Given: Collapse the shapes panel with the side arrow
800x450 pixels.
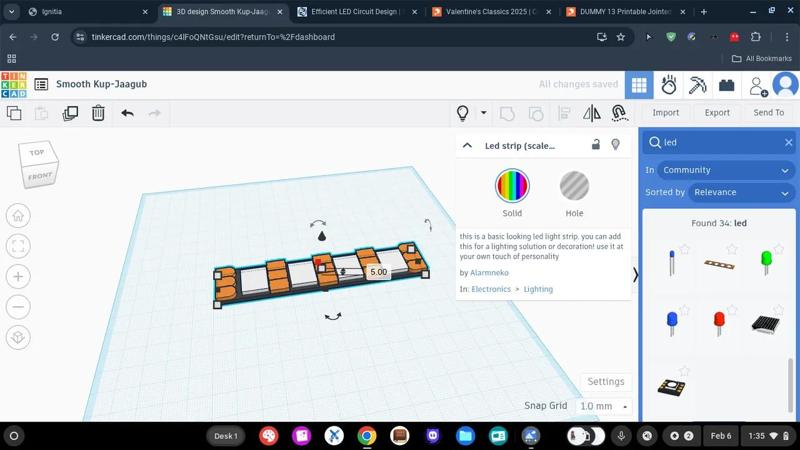Looking at the screenshot, I should tap(635, 276).
